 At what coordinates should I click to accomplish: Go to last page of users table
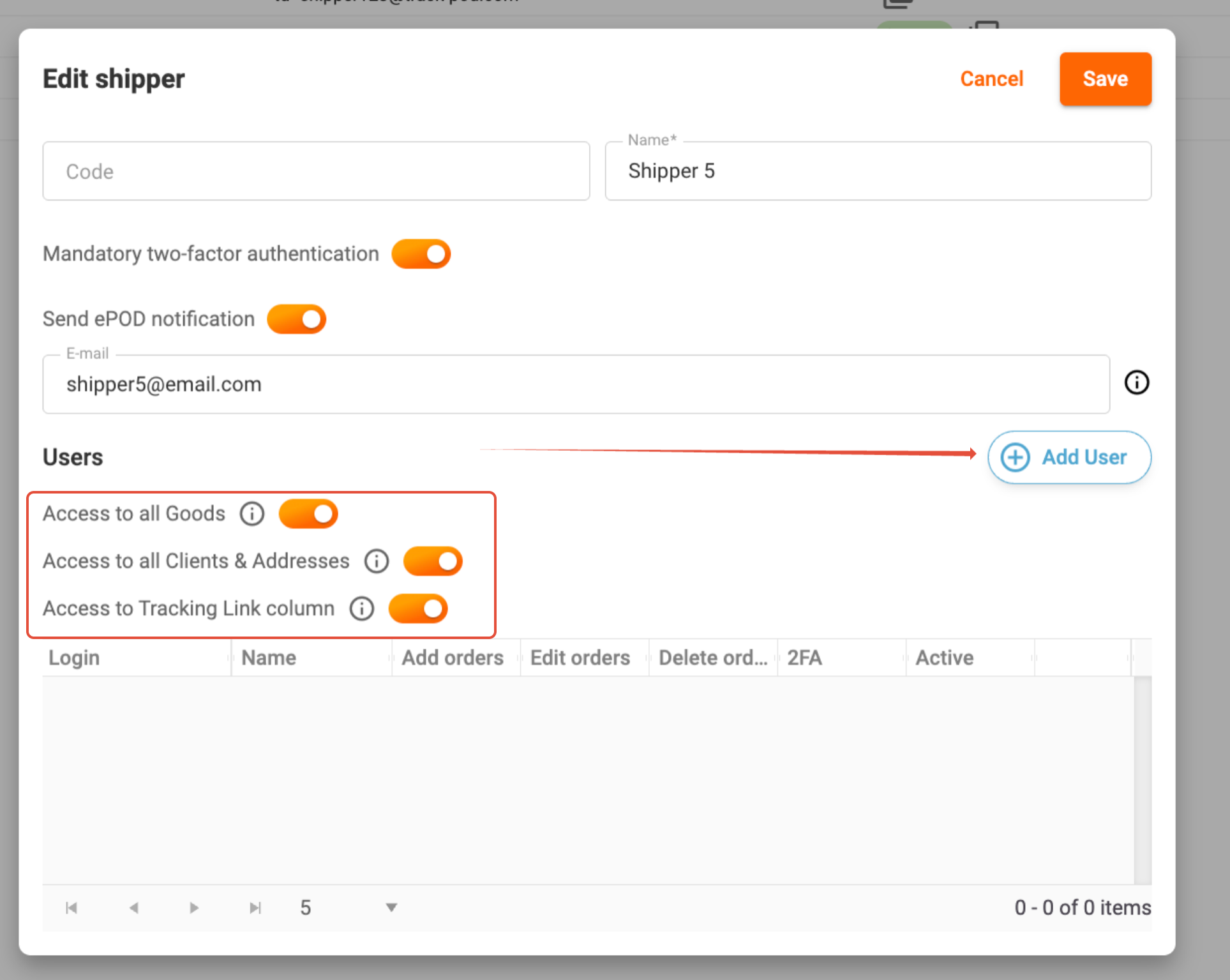click(255, 908)
